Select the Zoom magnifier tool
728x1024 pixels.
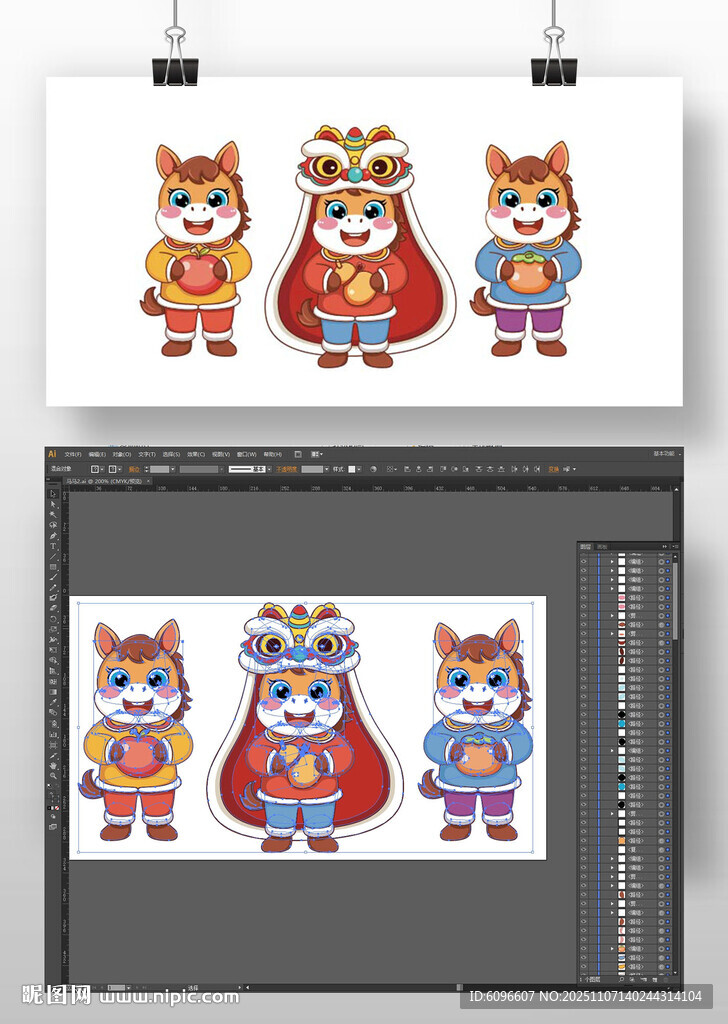coord(53,775)
